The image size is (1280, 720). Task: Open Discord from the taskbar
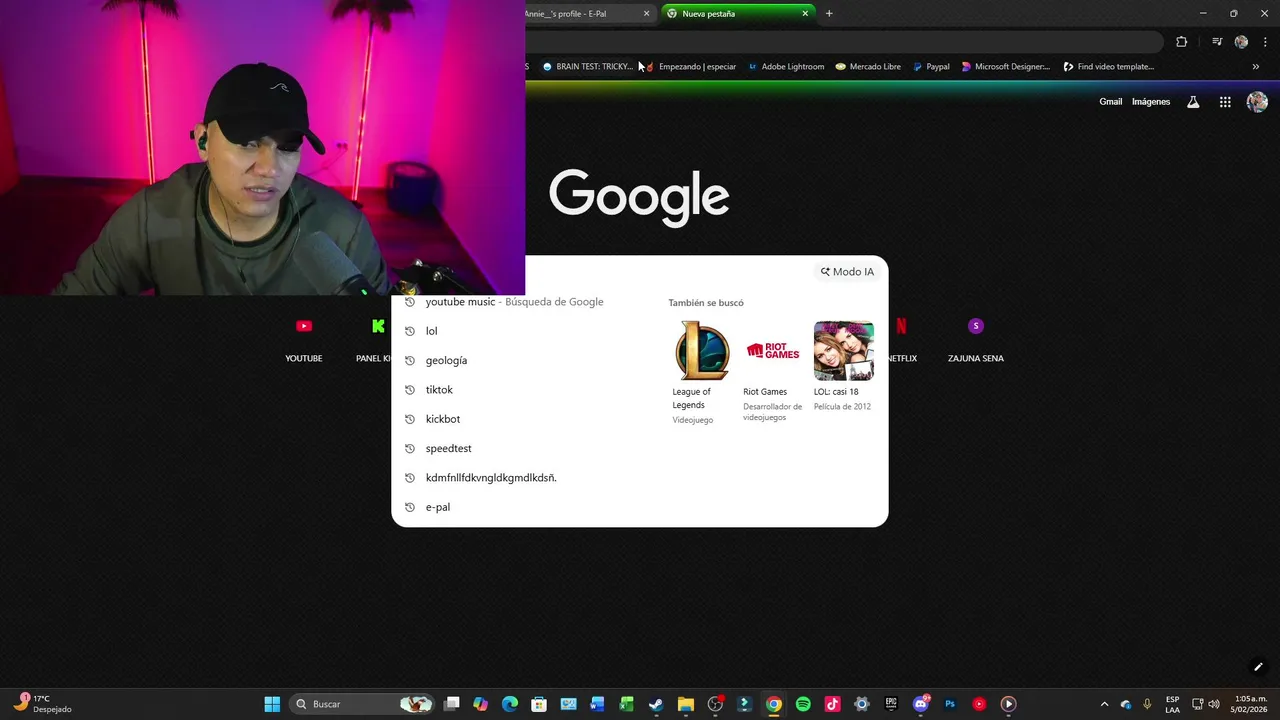click(x=920, y=704)
